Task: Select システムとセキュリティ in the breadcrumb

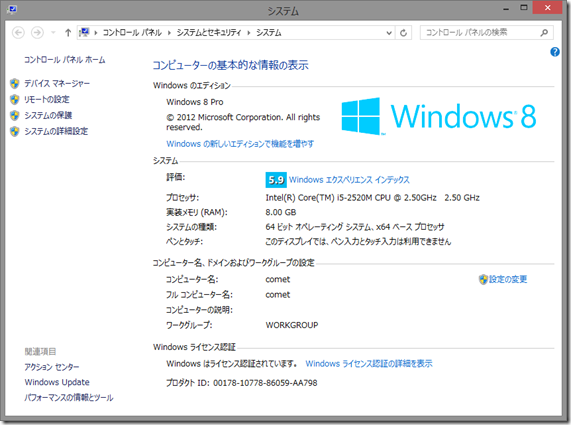Action: point(209,33)
